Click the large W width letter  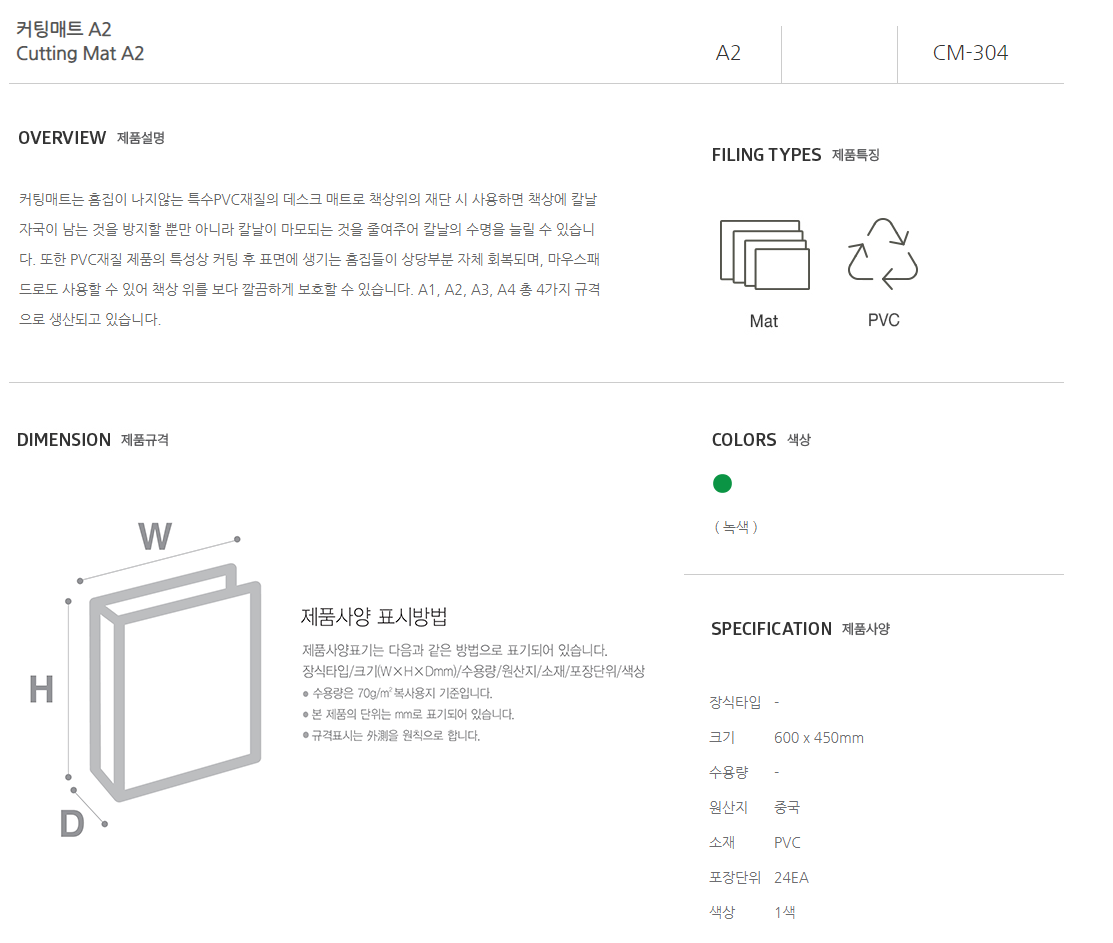(155, 536)
